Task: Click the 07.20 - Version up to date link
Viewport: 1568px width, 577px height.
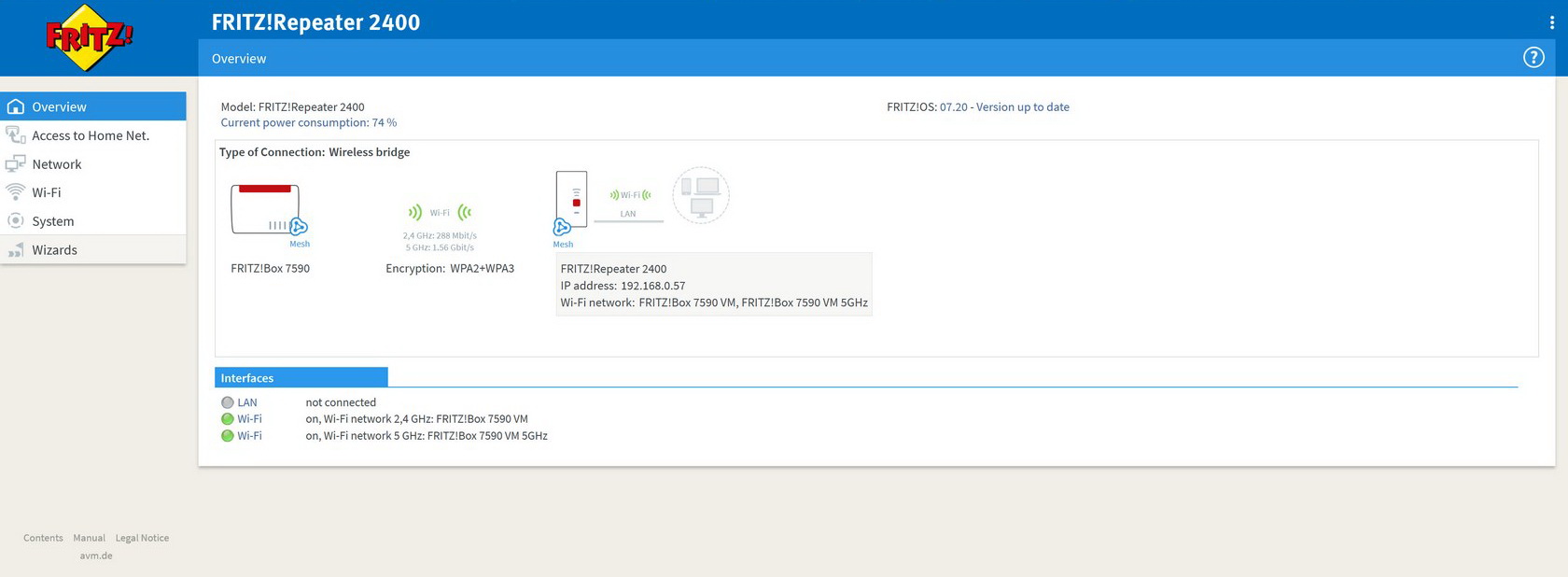Action: click(1004, 107)
